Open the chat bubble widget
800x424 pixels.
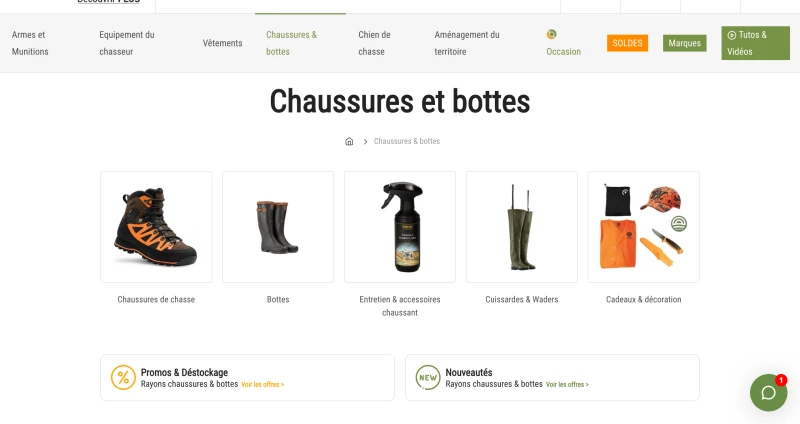click(768, 392)
